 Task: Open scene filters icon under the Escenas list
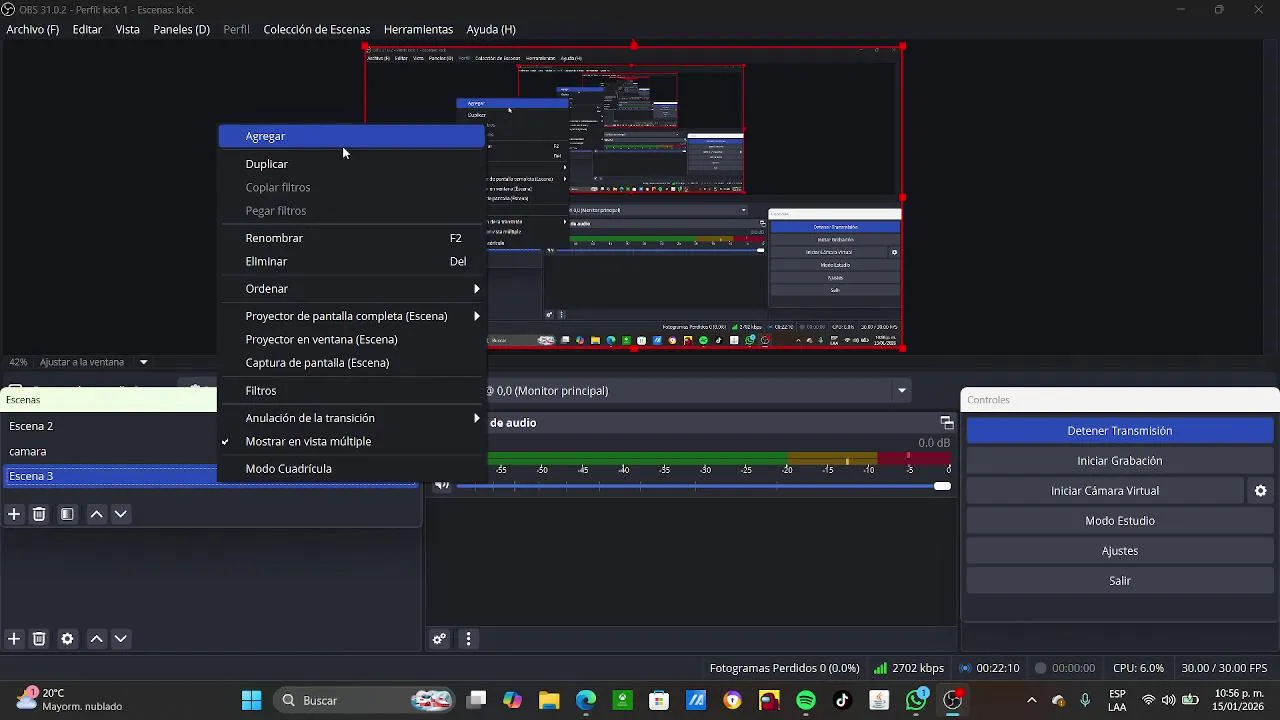[x=67, y=514]
